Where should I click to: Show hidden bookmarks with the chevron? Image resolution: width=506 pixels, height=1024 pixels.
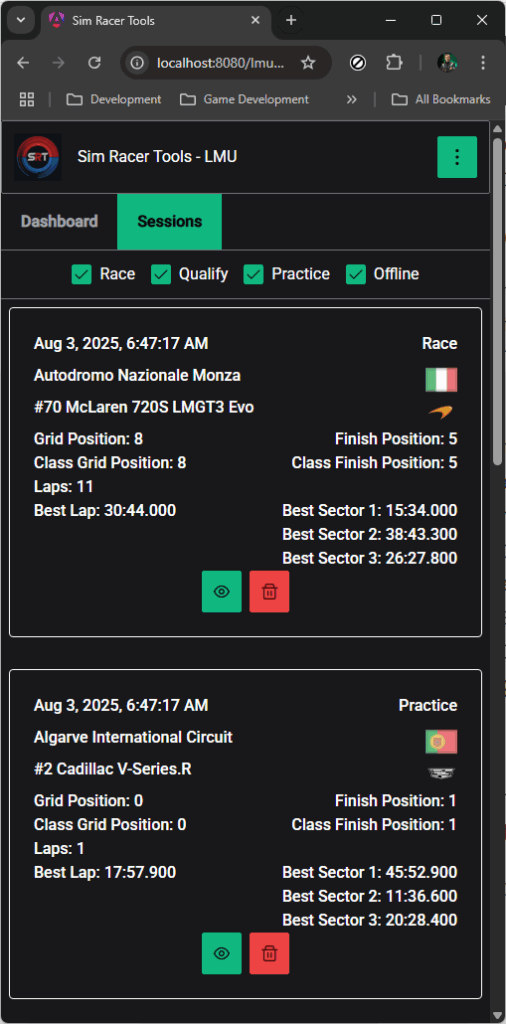(x=352, y=99)
